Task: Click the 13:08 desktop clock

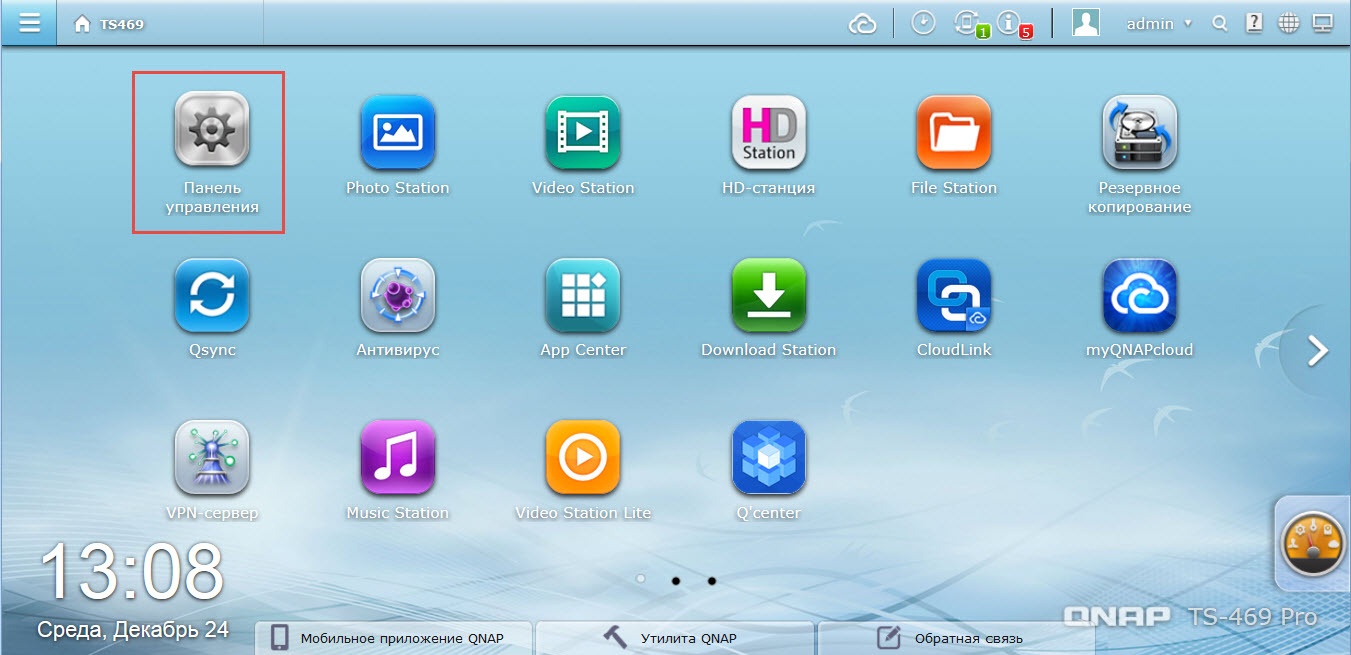Action: point(132,573)
